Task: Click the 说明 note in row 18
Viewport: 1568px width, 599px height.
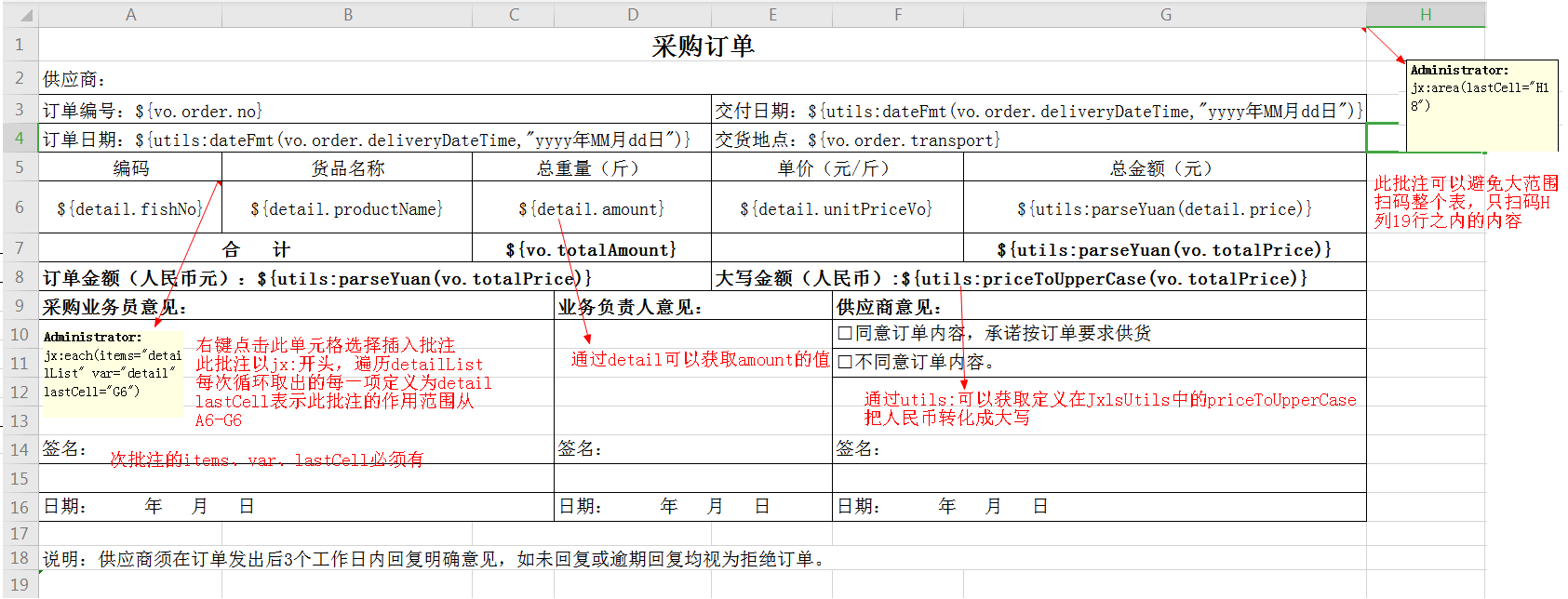Action: coord(434,558)
